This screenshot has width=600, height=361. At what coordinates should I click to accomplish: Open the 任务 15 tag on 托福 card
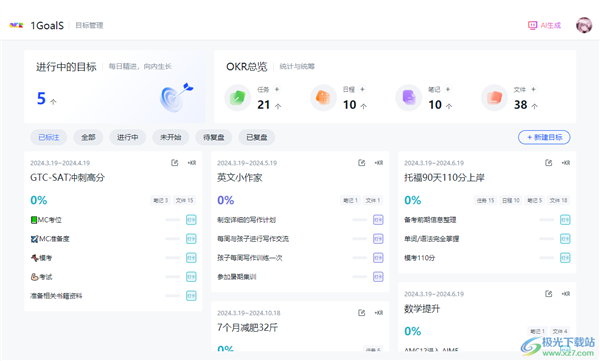pyautogui.click(x=485, y=200)
